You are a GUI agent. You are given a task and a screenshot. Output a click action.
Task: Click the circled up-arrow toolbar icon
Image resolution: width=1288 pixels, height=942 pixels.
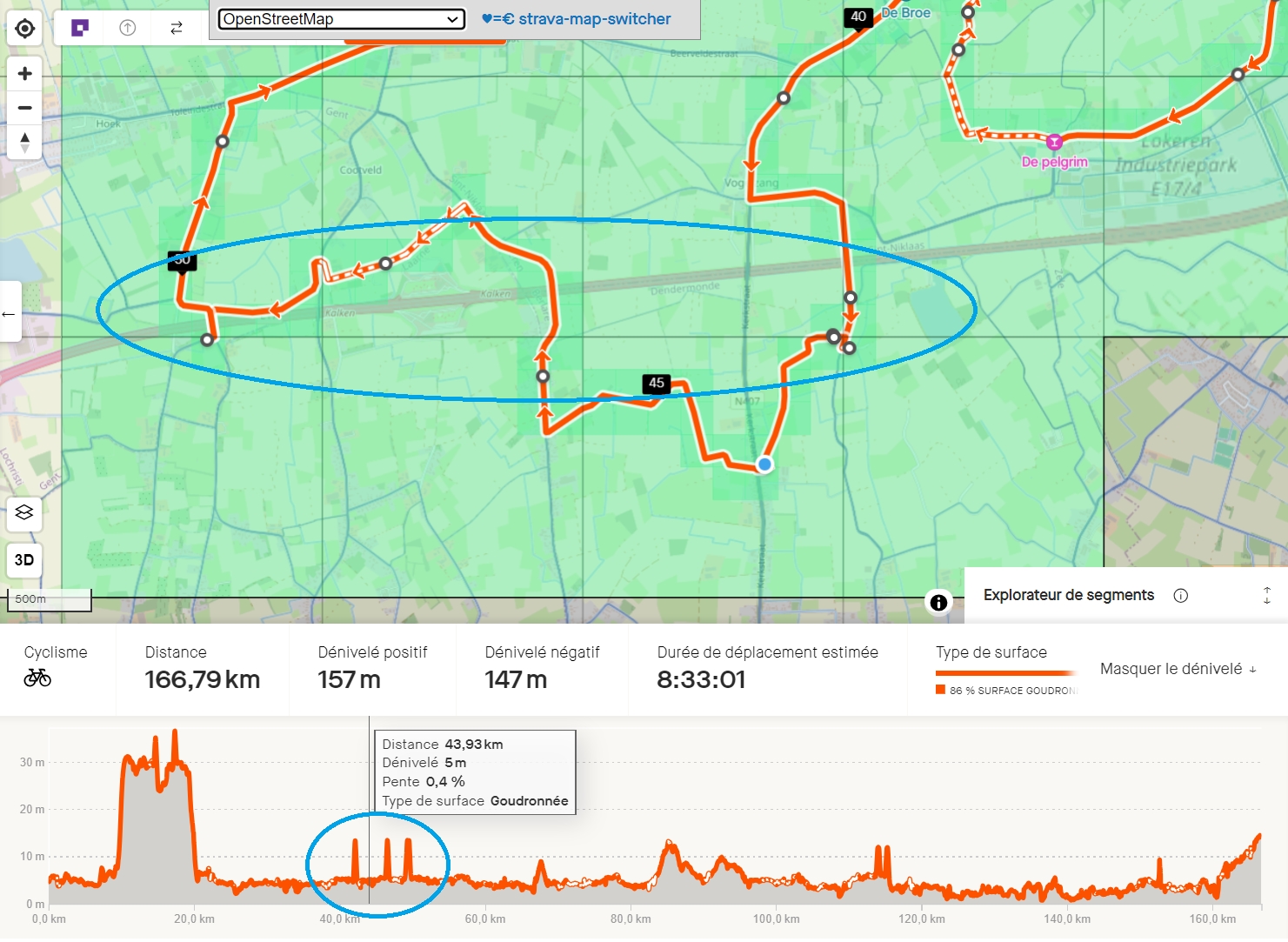128,28
